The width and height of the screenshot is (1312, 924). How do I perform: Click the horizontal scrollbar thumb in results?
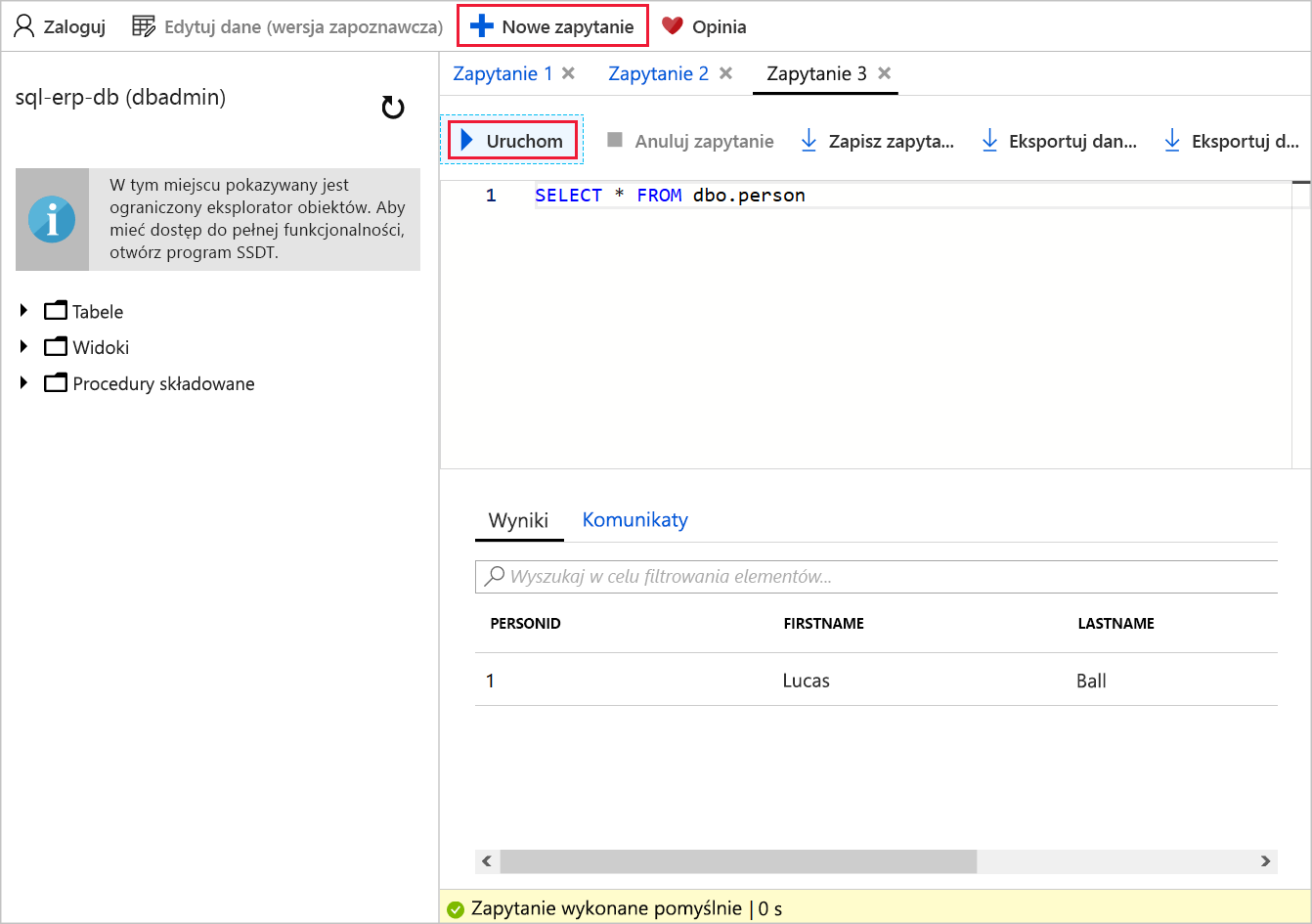738,861
